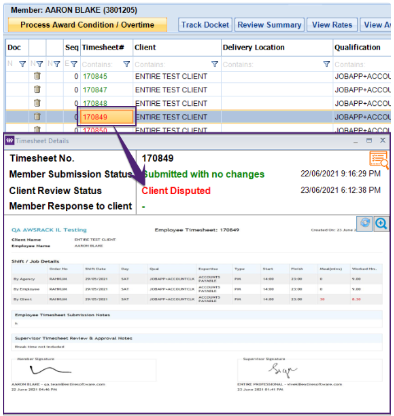Maximize the Timesheet Details window
Screen dimensions: 394x416
(x=369, y=141)
